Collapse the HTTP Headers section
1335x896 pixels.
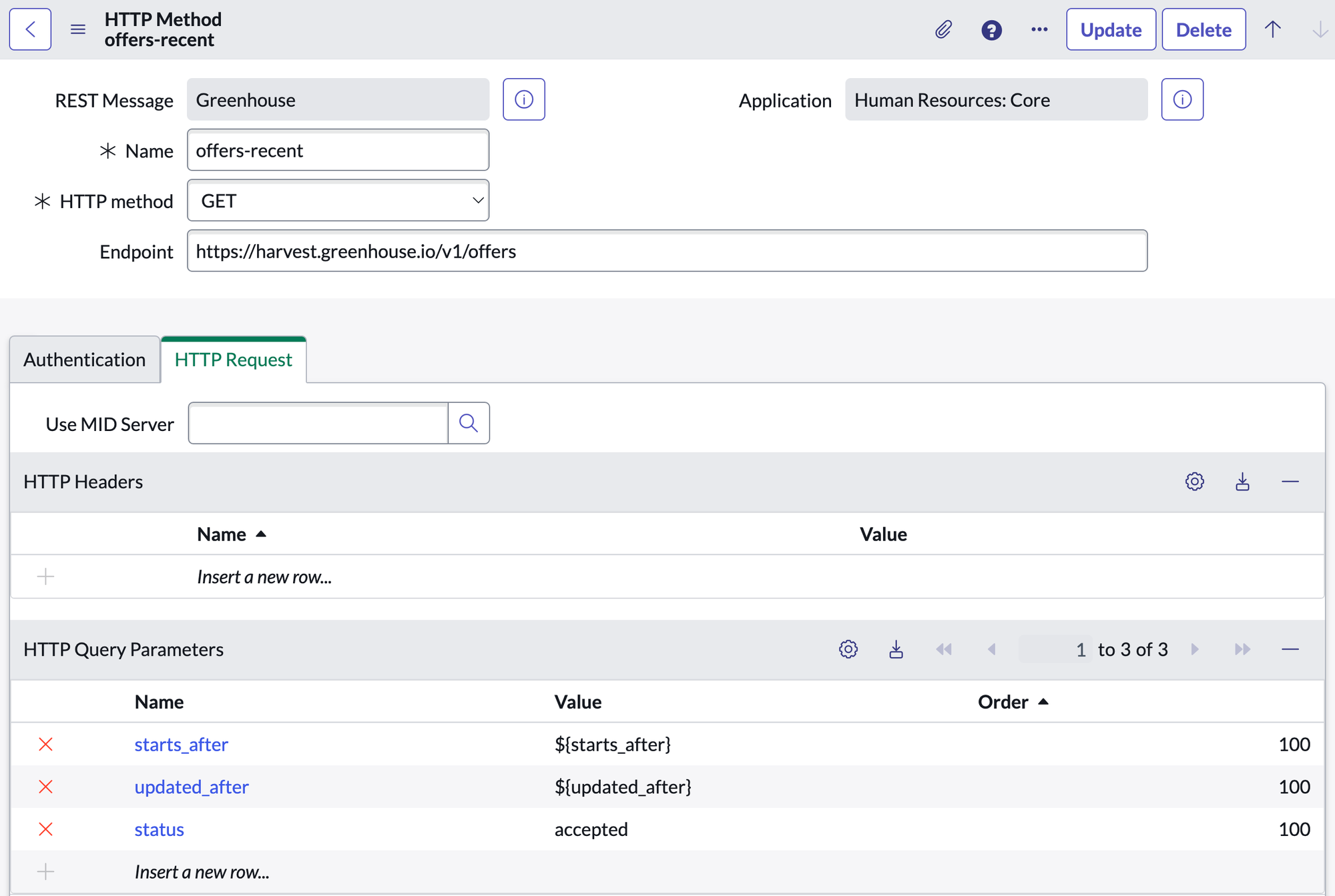pos(1290,481)
